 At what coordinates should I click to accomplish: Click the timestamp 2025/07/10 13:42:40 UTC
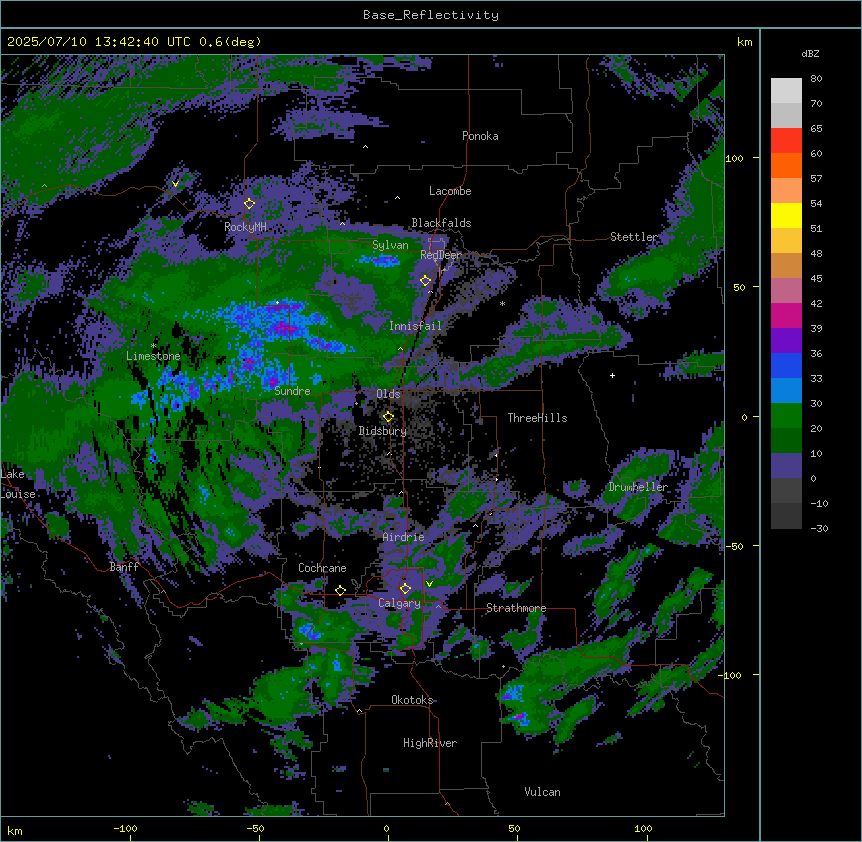click(98, 41)
